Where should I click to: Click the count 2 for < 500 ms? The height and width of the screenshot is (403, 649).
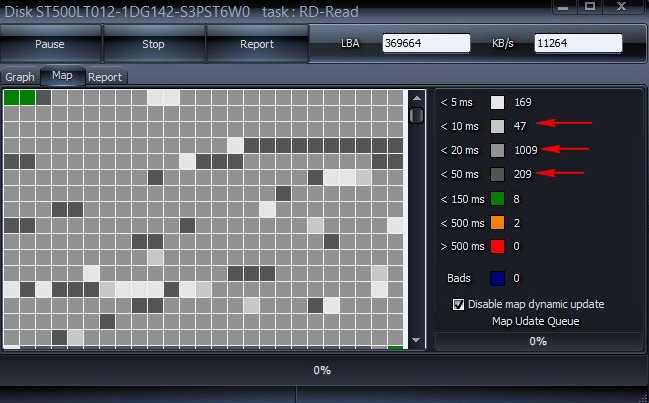(517, 223)
